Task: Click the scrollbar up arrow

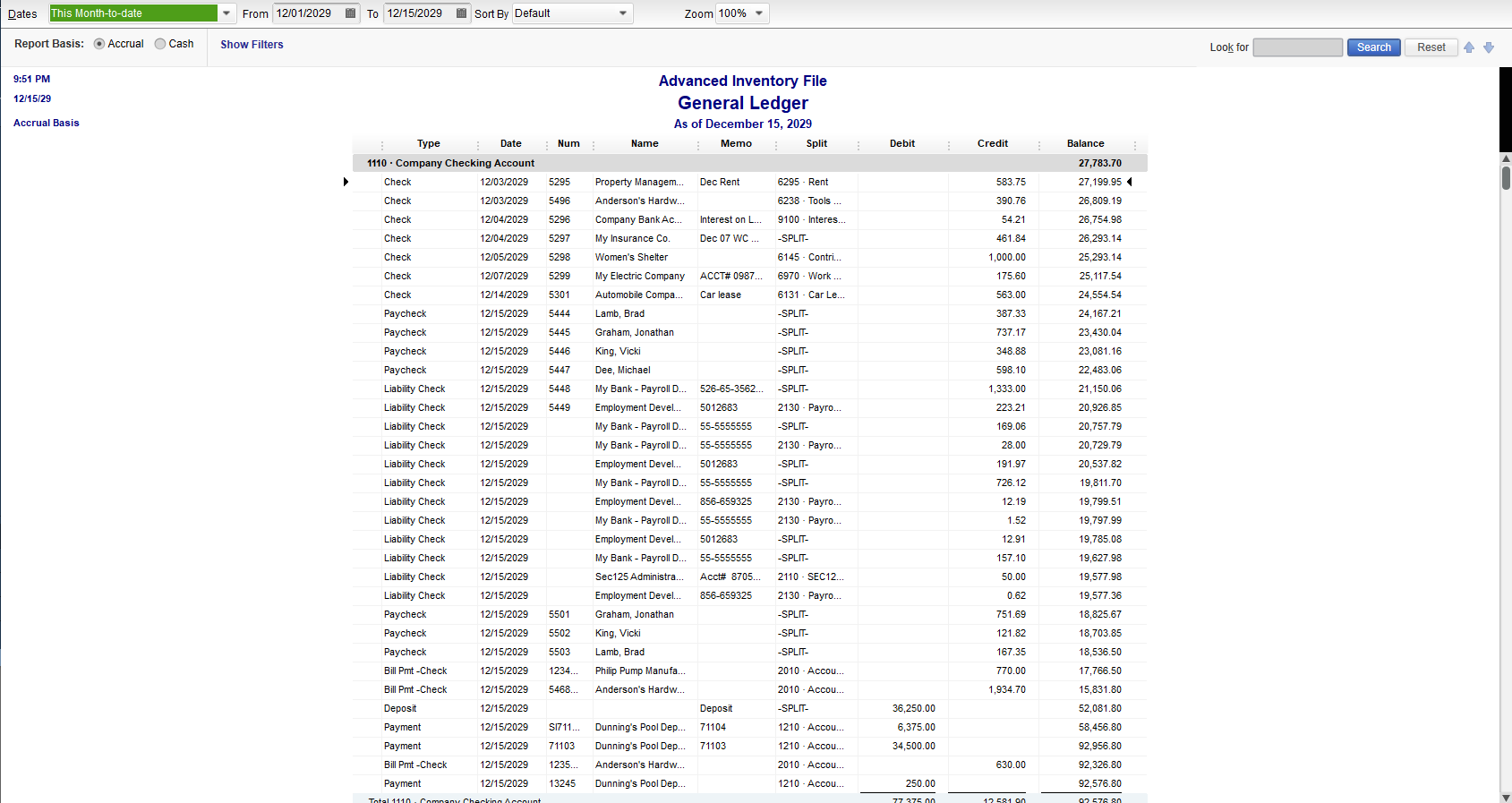Action: 1506,158
